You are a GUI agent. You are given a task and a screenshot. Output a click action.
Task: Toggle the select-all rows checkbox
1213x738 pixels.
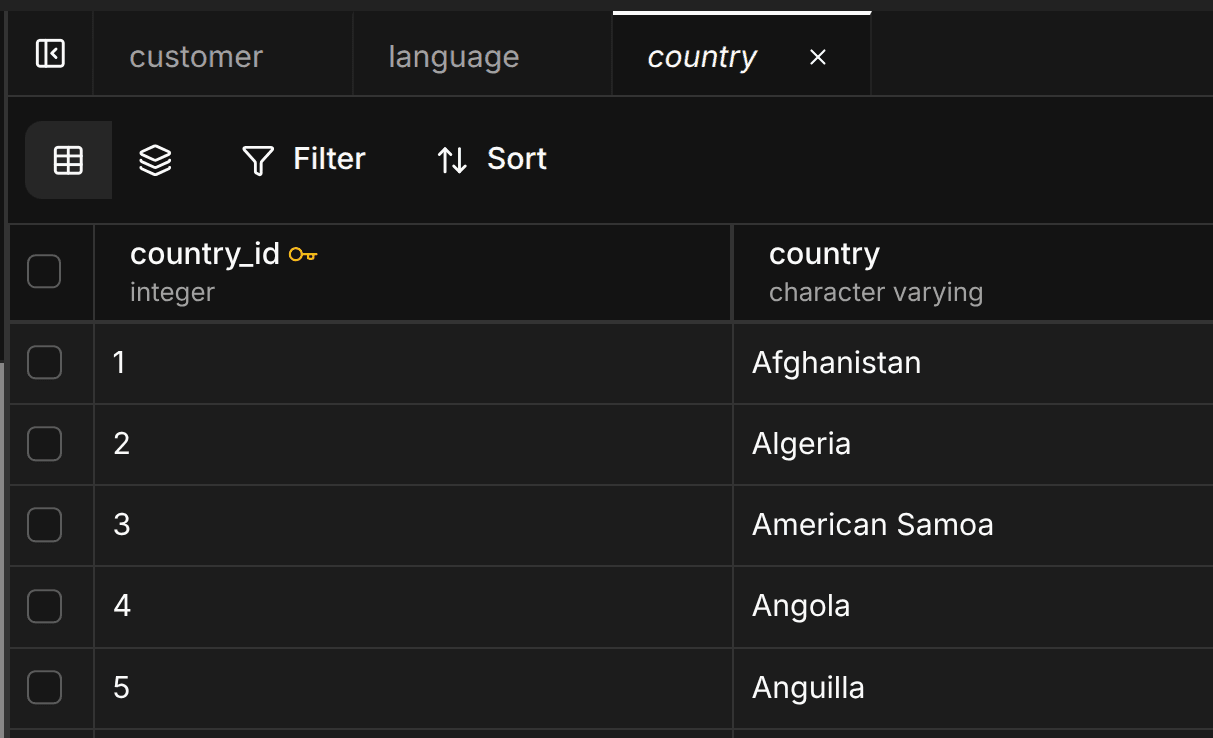(x=44, y=271)
